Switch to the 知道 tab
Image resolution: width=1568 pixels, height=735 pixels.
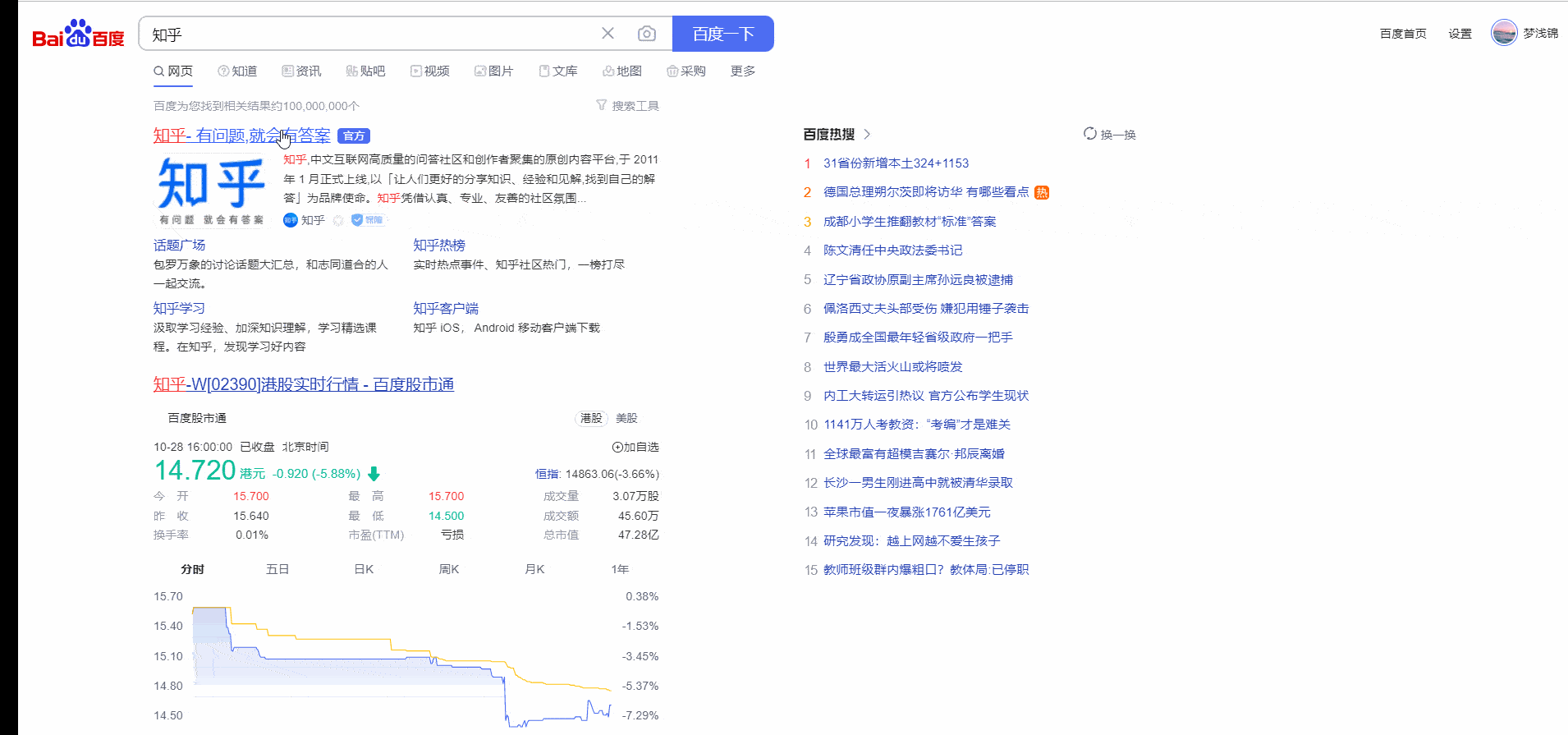237,71
